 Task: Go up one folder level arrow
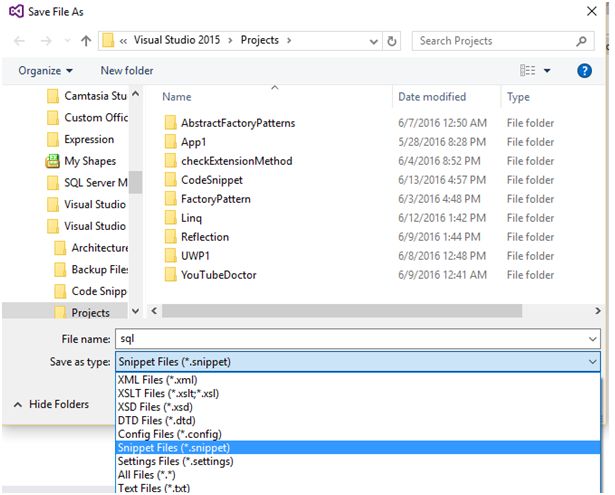click(86, 41)
